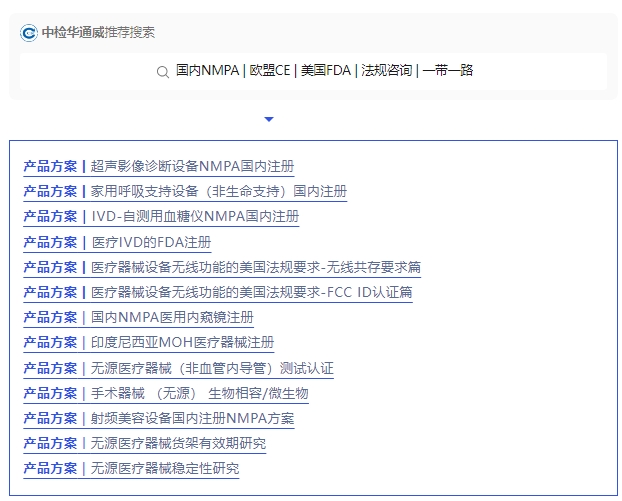Open 超声影像诊断设备NMPA国内注册 link

[x=192, y=166]
